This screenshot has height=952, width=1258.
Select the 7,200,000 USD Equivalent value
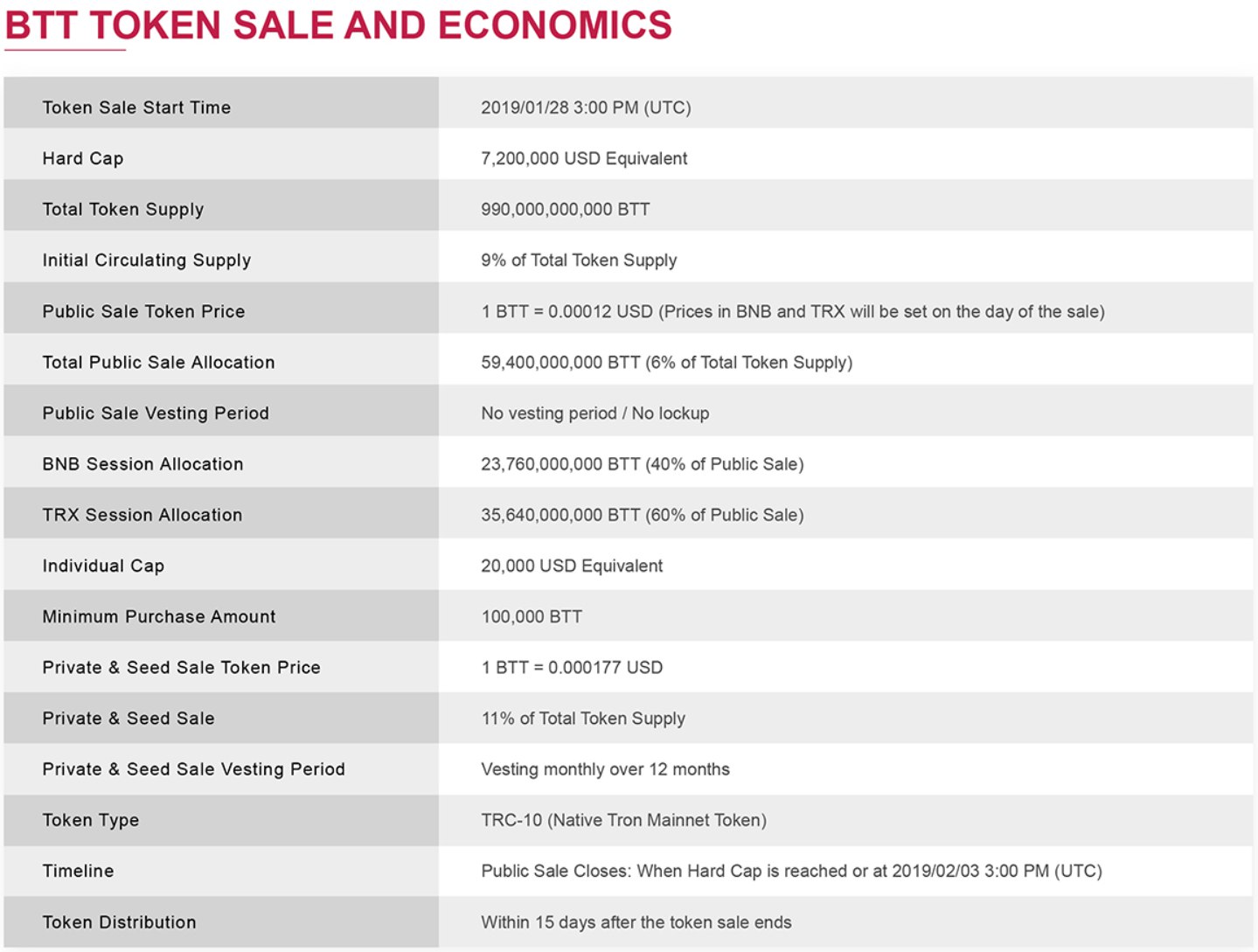click(584, 158)
